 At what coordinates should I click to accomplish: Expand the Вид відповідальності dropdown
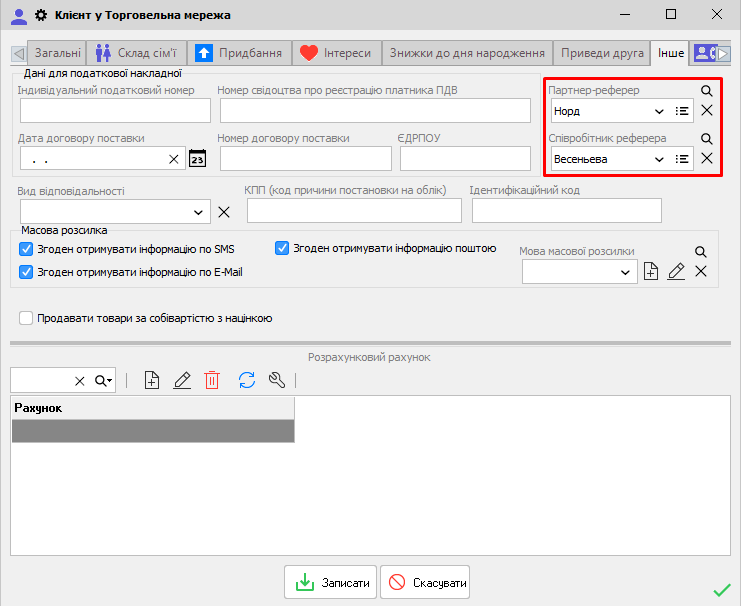point(197,212)
